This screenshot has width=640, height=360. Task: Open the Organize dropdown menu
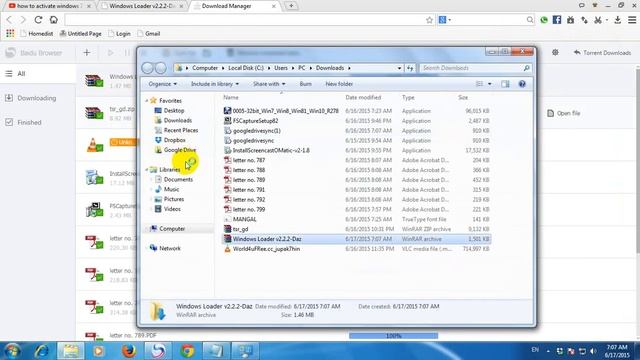(162, 84)
